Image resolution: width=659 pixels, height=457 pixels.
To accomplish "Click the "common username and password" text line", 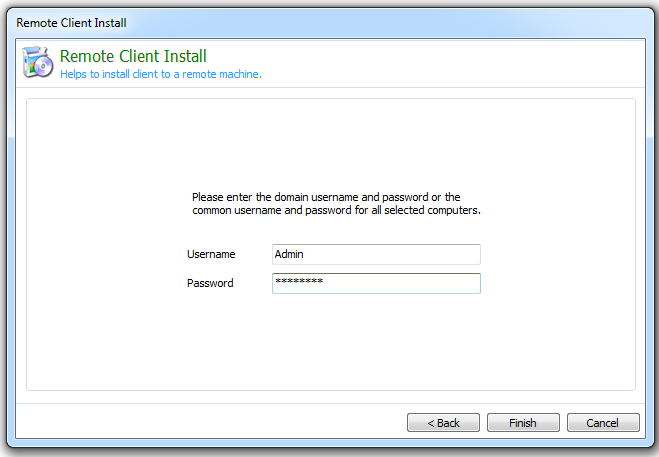I will tap(336, 211).
